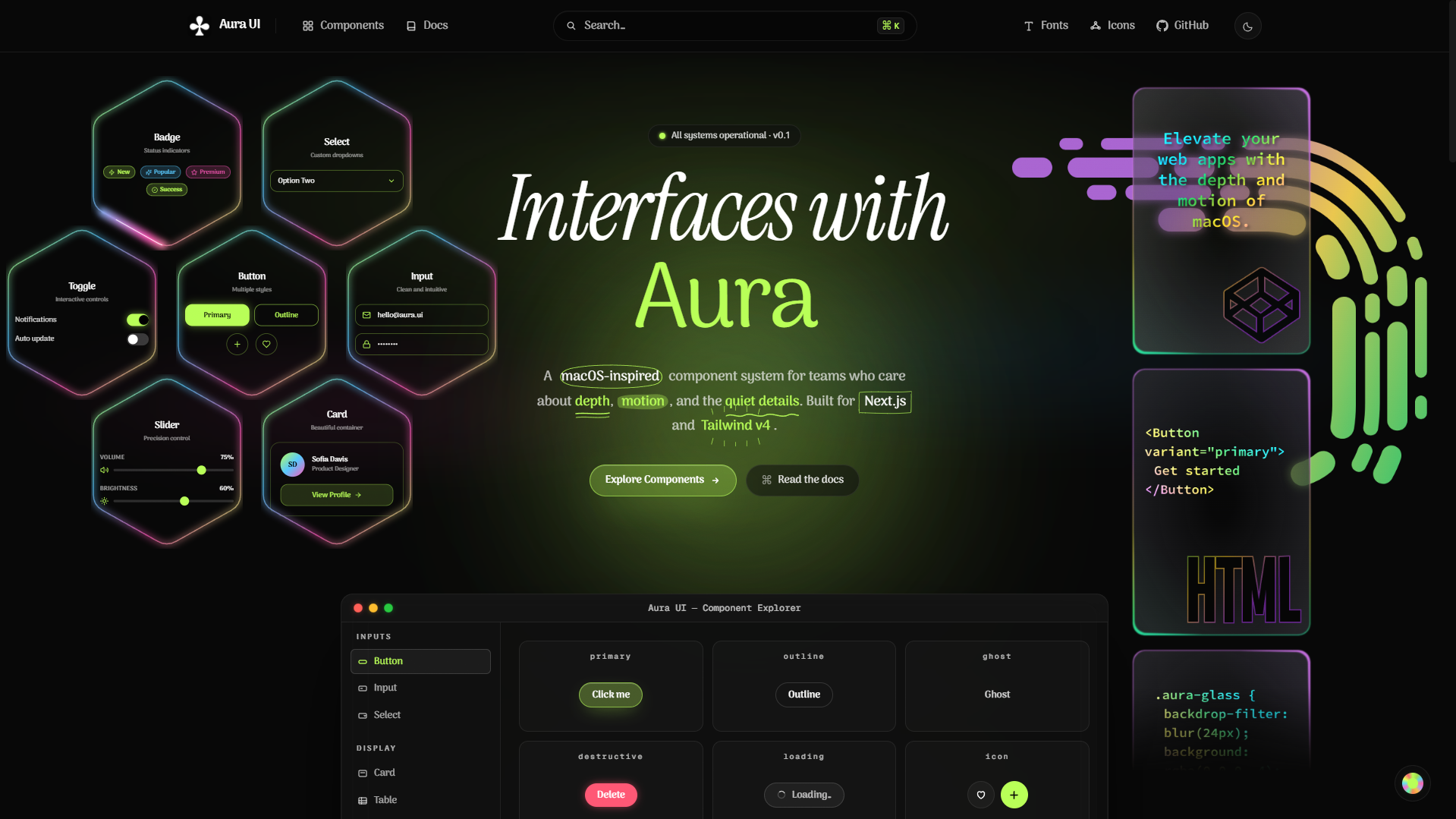This screenshot has width=1456, height=819.
Task: Click the CodePen cube logo card
Action: click(1221, 222)
